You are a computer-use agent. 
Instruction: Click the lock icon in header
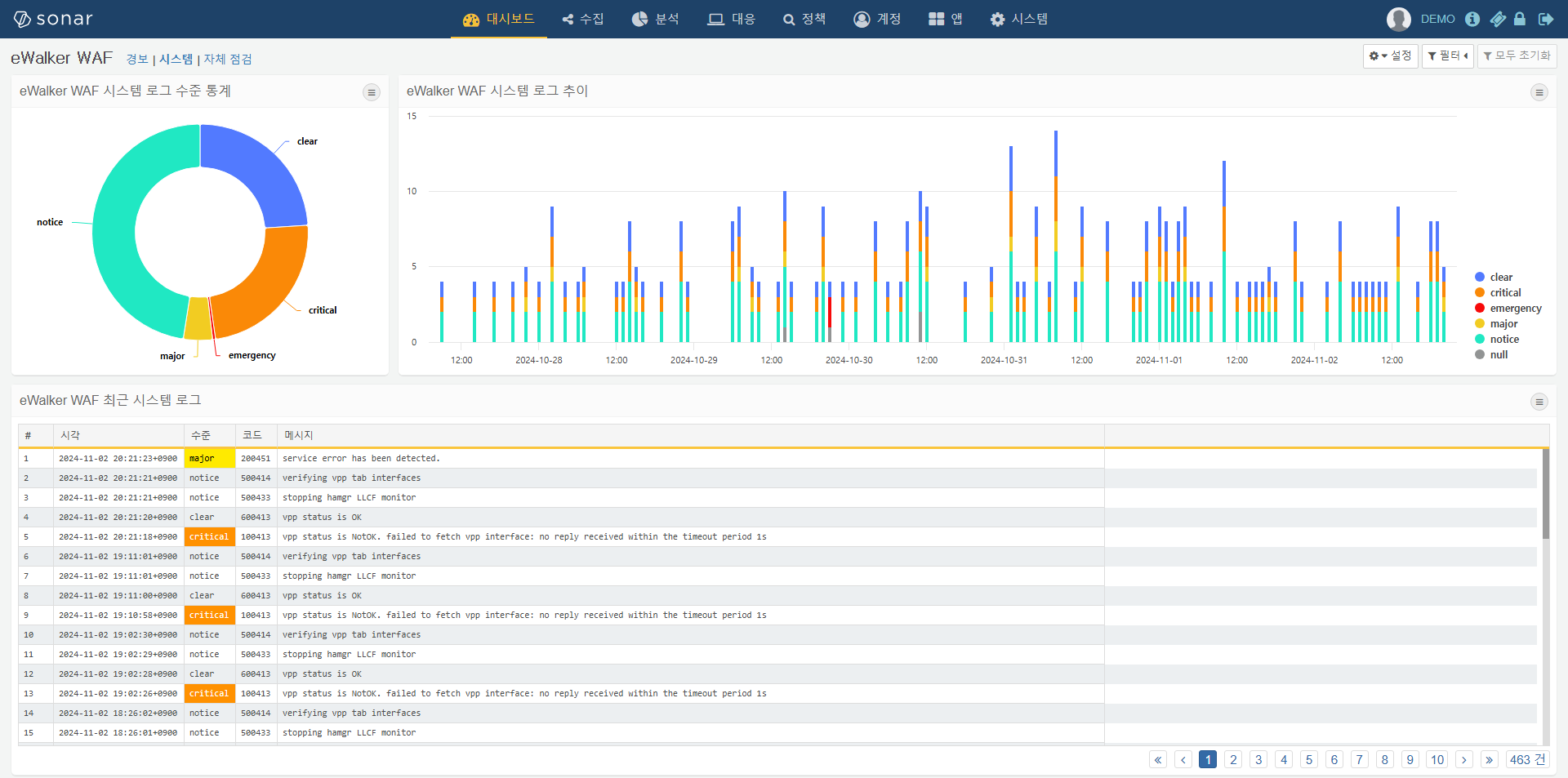(x=1520, y=19)
